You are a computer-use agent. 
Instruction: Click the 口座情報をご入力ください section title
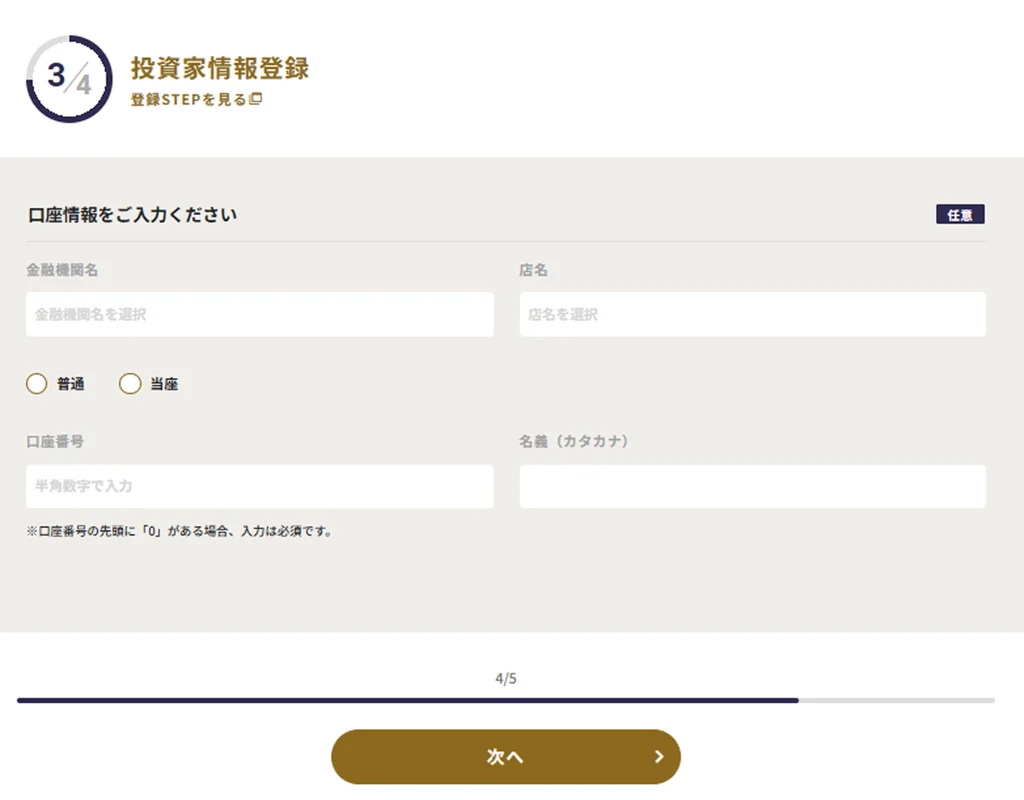(132, 214)
